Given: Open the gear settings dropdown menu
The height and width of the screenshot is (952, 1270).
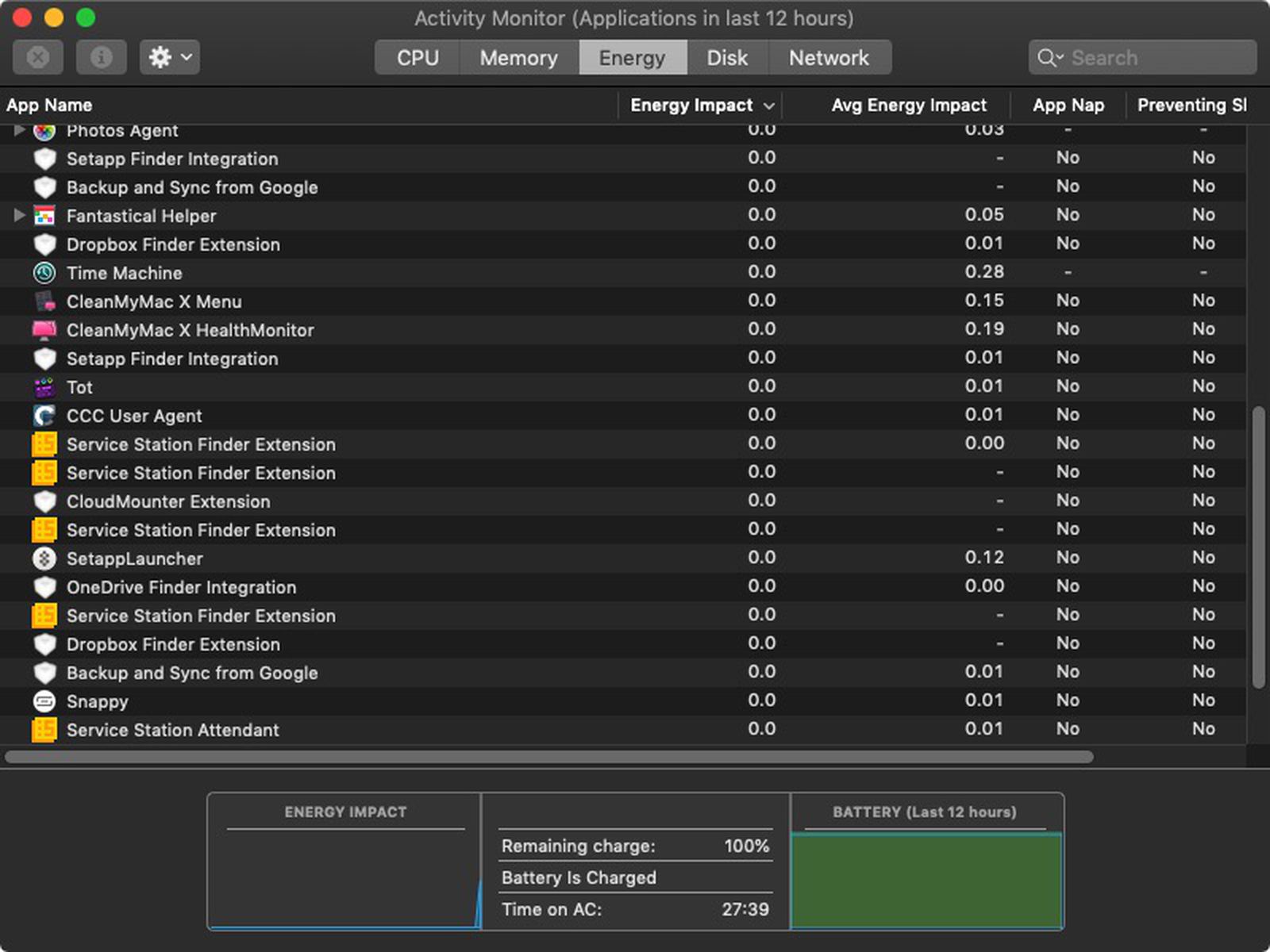Looking at the screenshot, I should click(x=169, y=57).
